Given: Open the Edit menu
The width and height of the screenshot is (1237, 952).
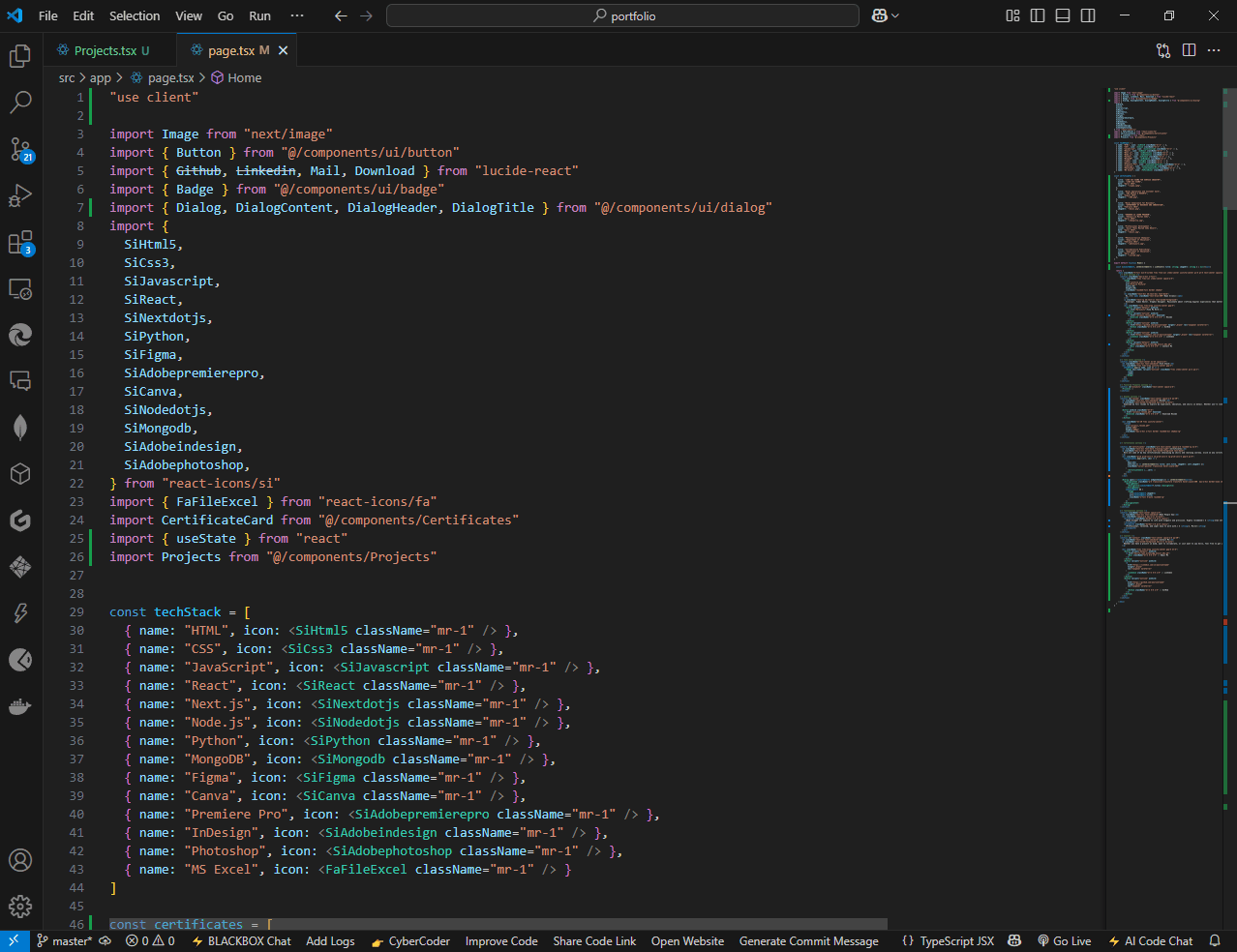Looking at the screenshot, I should point(83,15).
